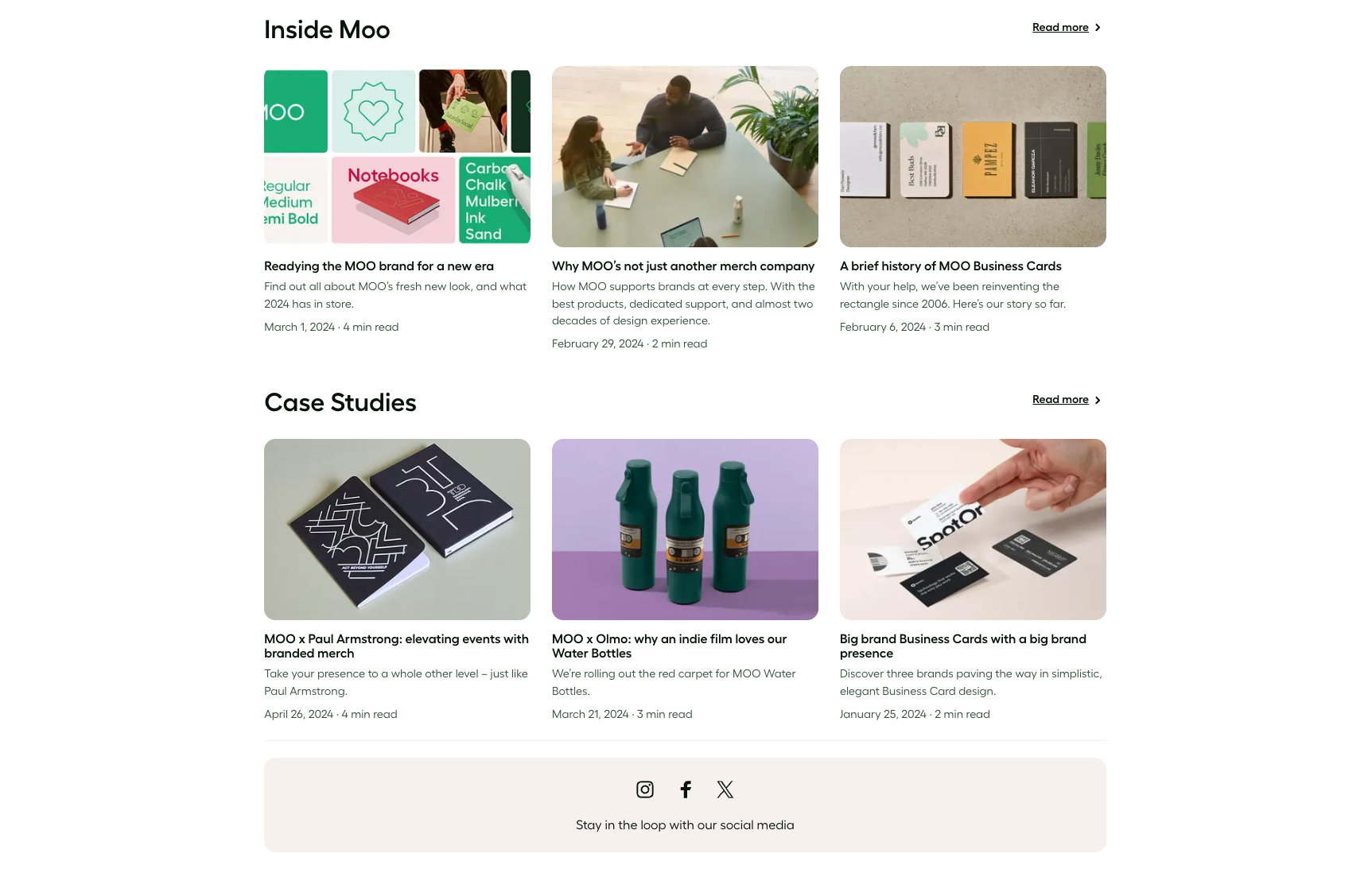The width and height of the screenshot is (1372, 869).
Task: Click Read more link for Case Studies
Action: pyautogui.click(x=1060, y=400)
